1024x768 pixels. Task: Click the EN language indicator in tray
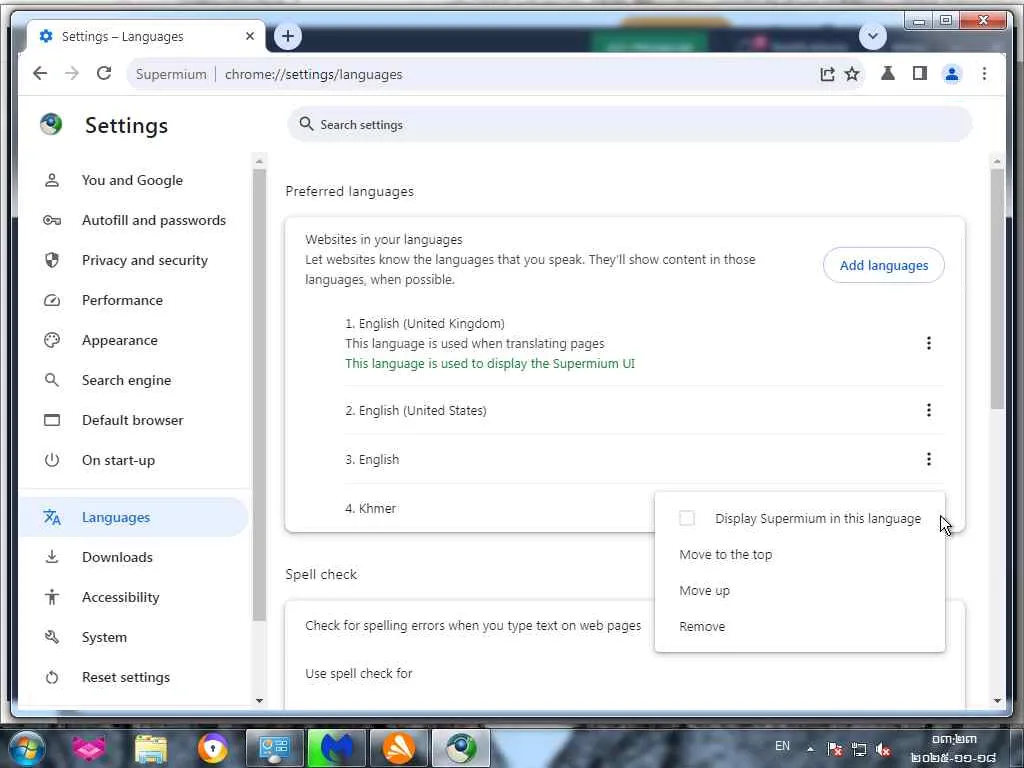click(782, 746)
